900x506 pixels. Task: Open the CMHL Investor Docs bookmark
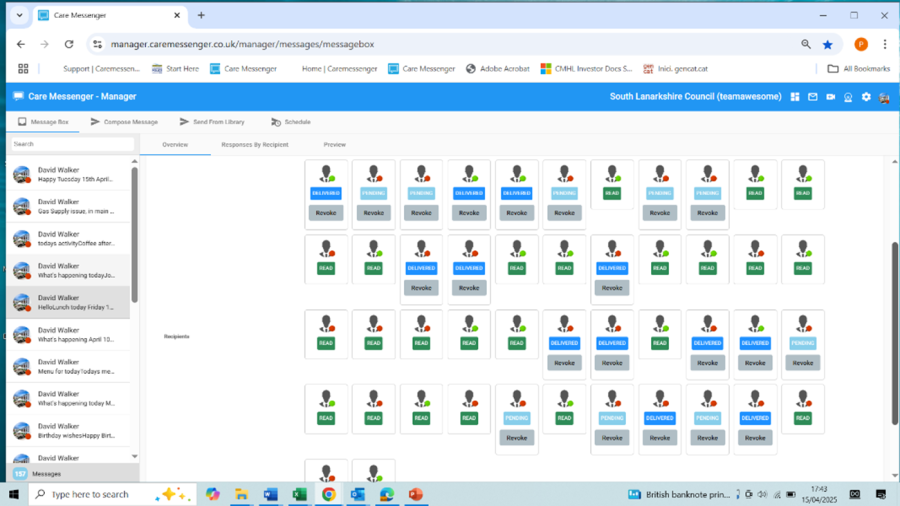click(x=586, y=69)
